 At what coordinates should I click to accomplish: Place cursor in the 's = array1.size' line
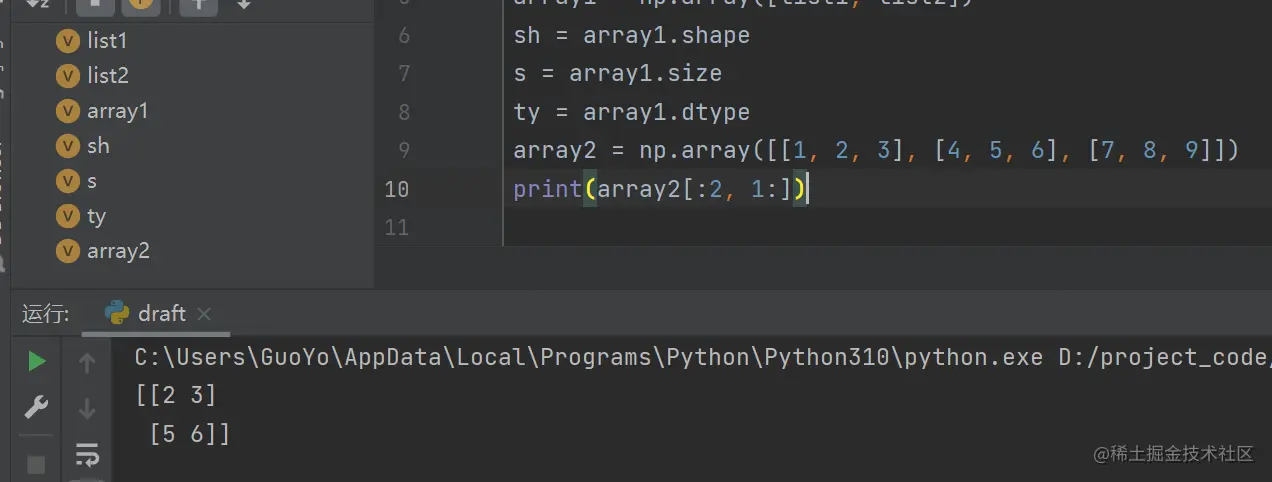pos(617,74)
